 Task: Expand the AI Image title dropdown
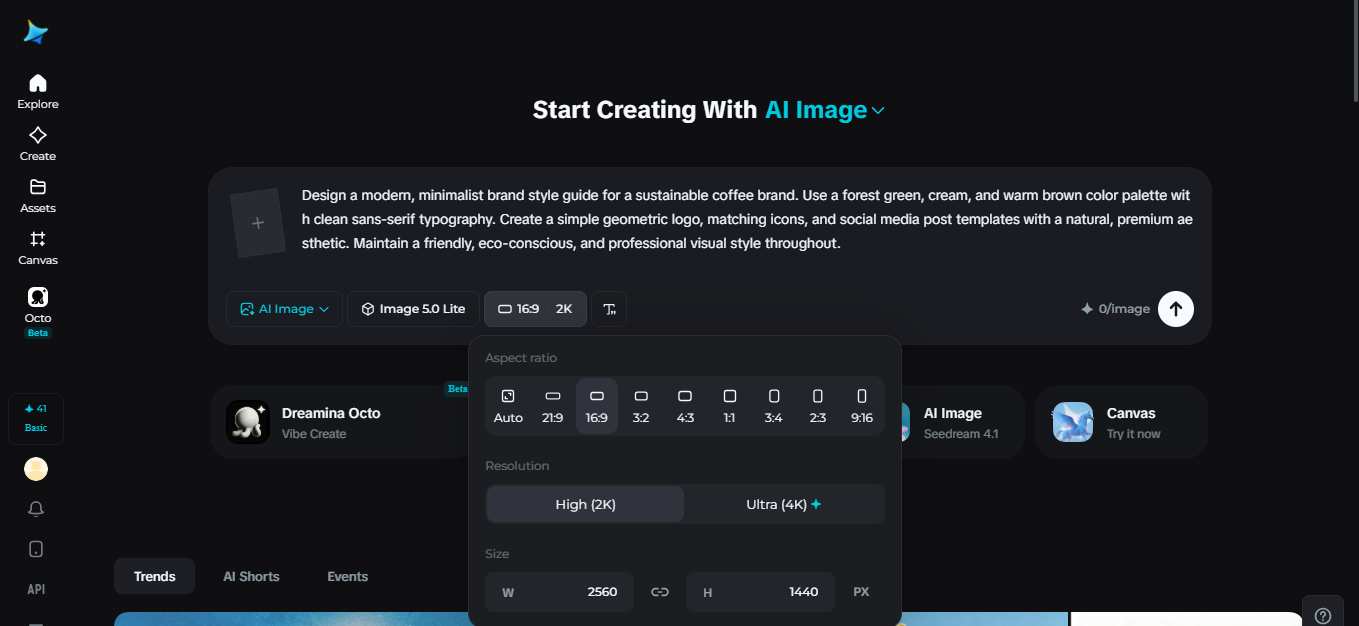(825, 110)
